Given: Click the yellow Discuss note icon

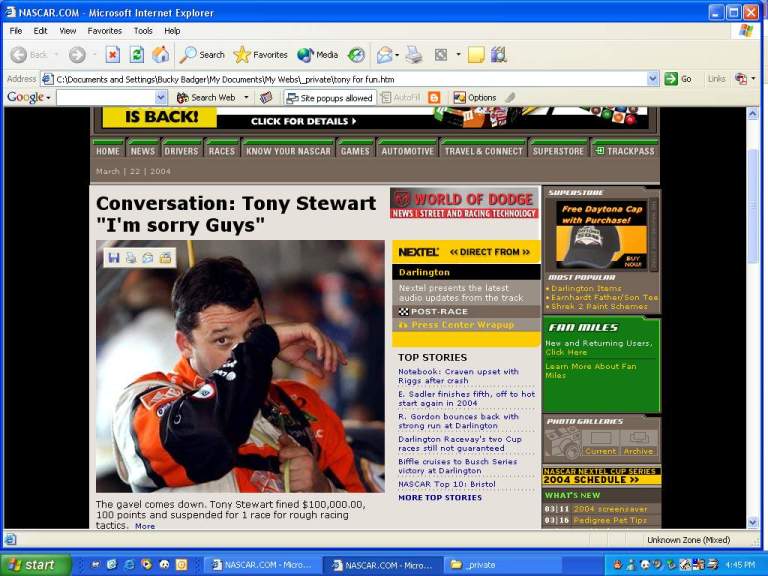Looking at the screenshot, I should [x=476, y=55].
